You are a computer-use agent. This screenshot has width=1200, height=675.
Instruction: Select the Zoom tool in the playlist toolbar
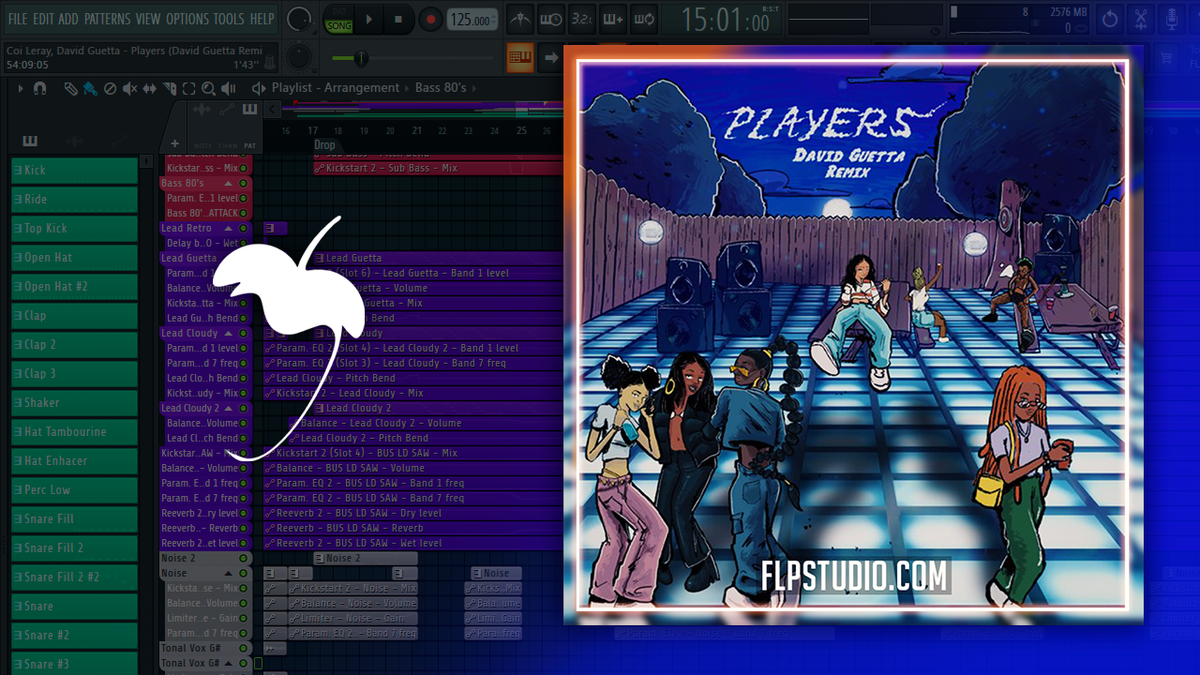207,88
